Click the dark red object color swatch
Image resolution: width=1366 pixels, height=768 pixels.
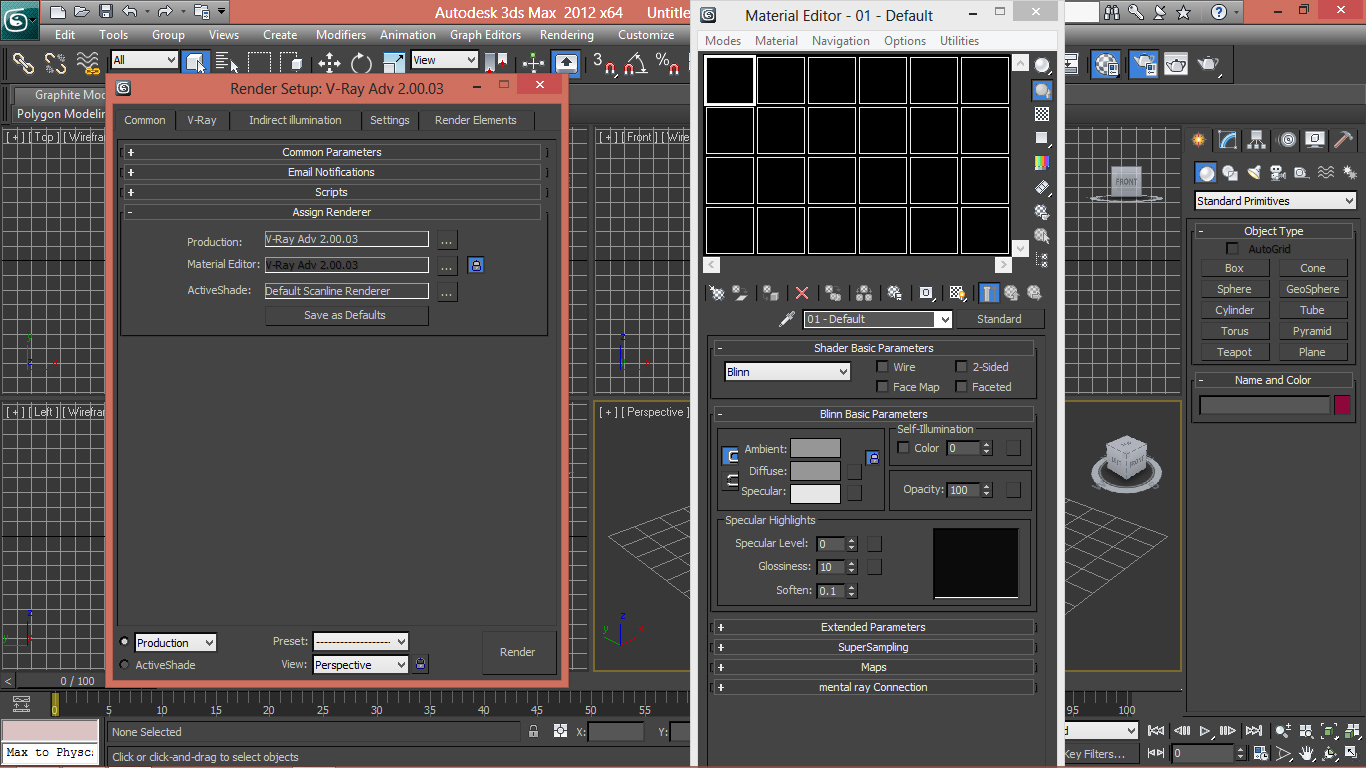[1342, 404]
